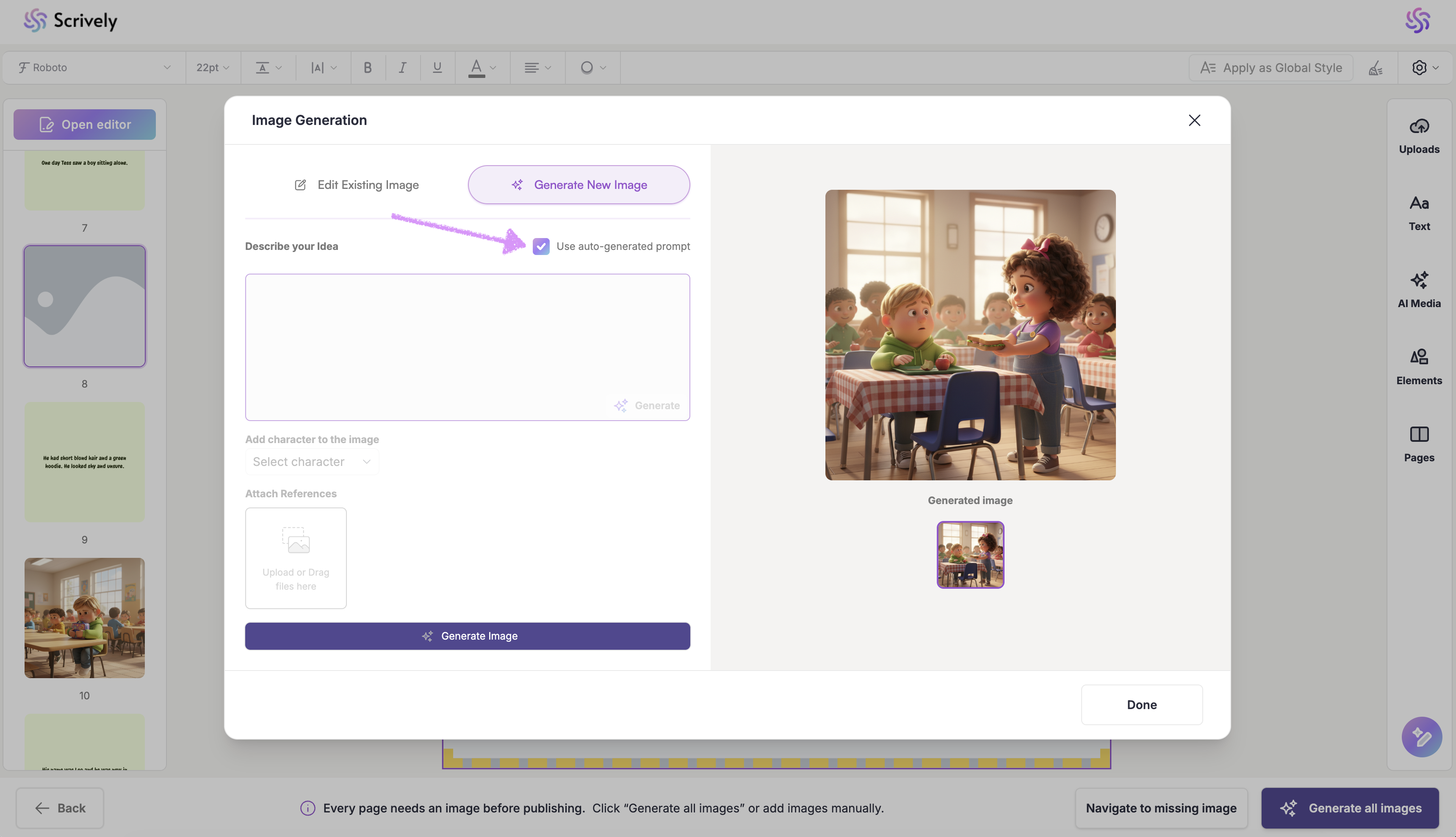Uncheck Use auto-generated prompt checkbox
Screen dimensions: 1456x837
click(x=541, y=247)
